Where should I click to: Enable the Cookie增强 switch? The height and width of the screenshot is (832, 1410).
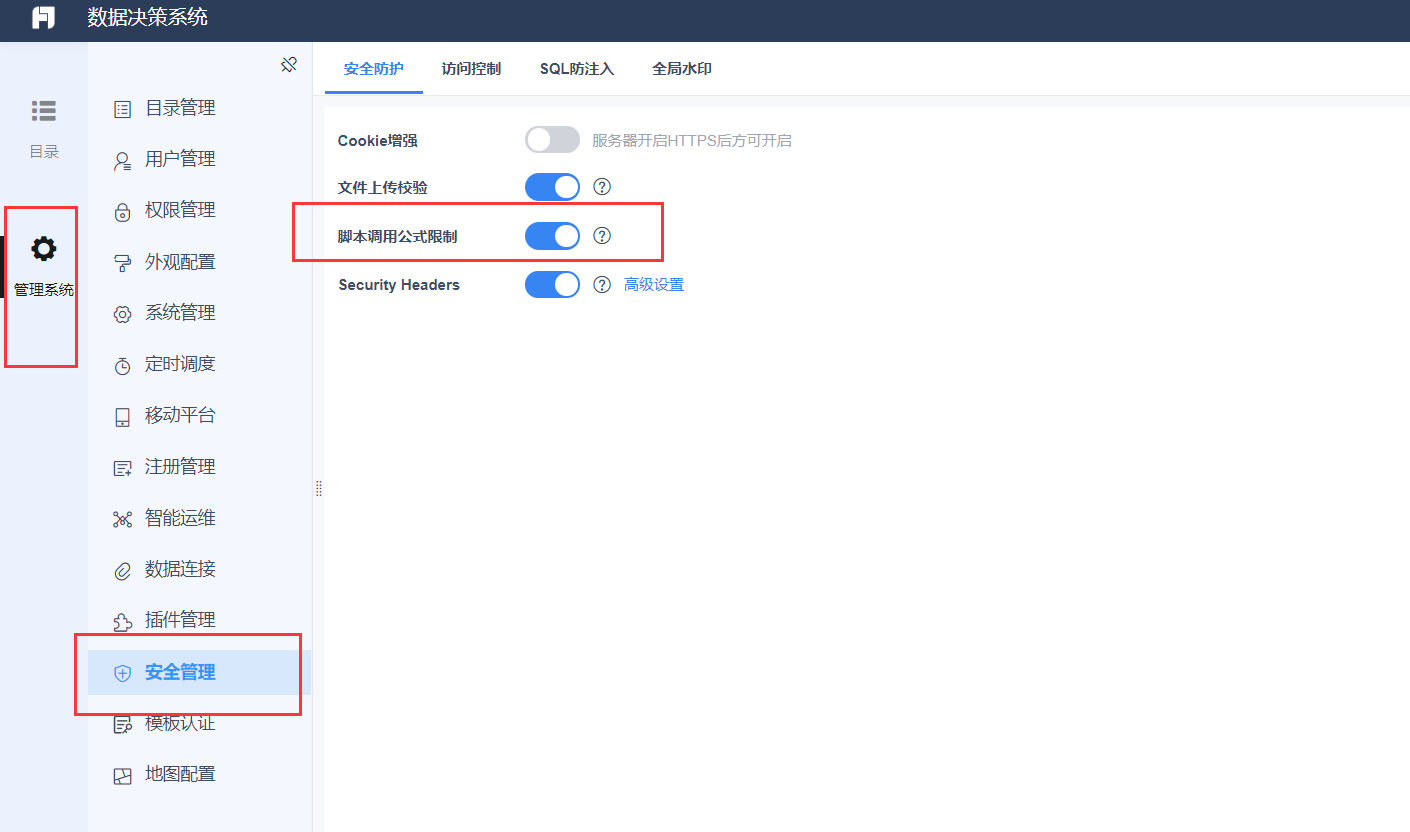552,140
